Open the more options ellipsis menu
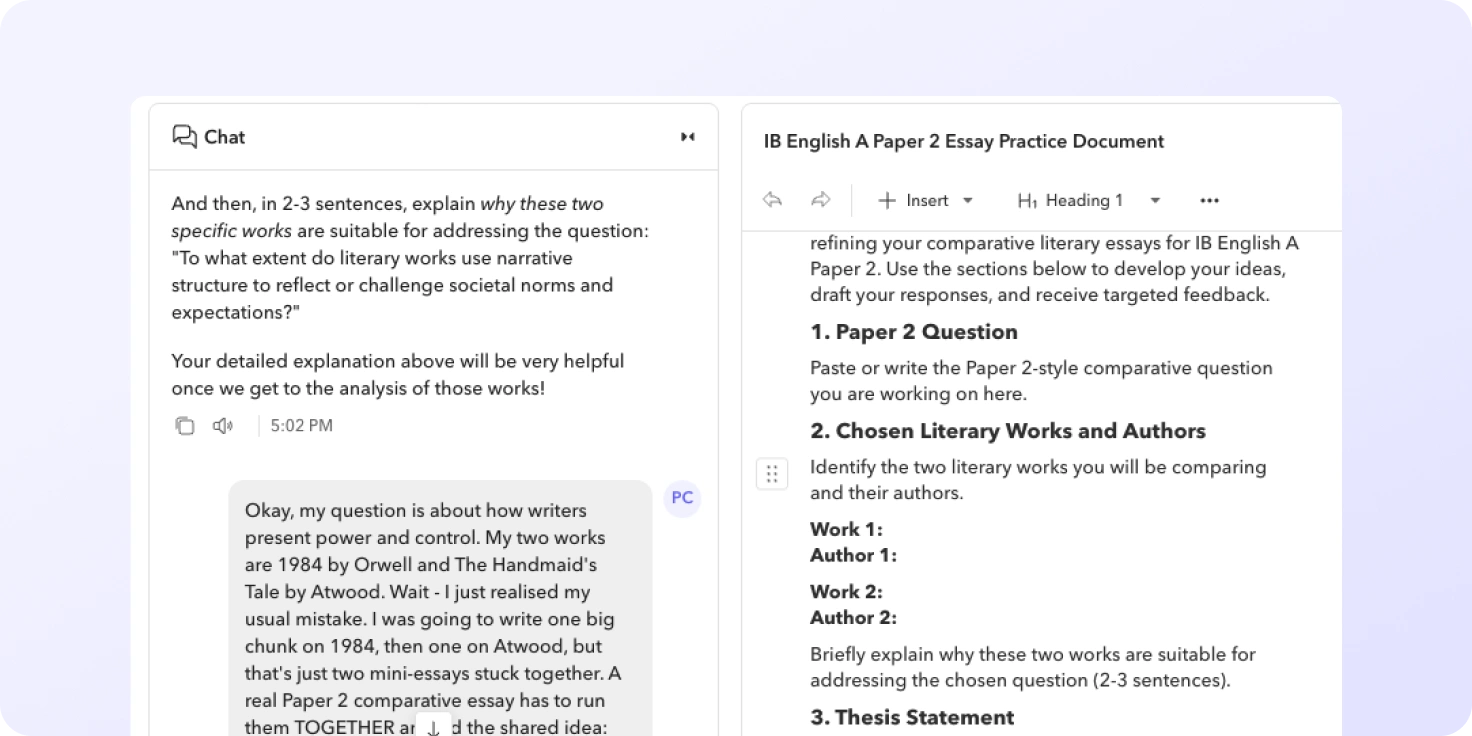Image resolution: width=1472 pixels, height=736 pixels. (1210, 200)
